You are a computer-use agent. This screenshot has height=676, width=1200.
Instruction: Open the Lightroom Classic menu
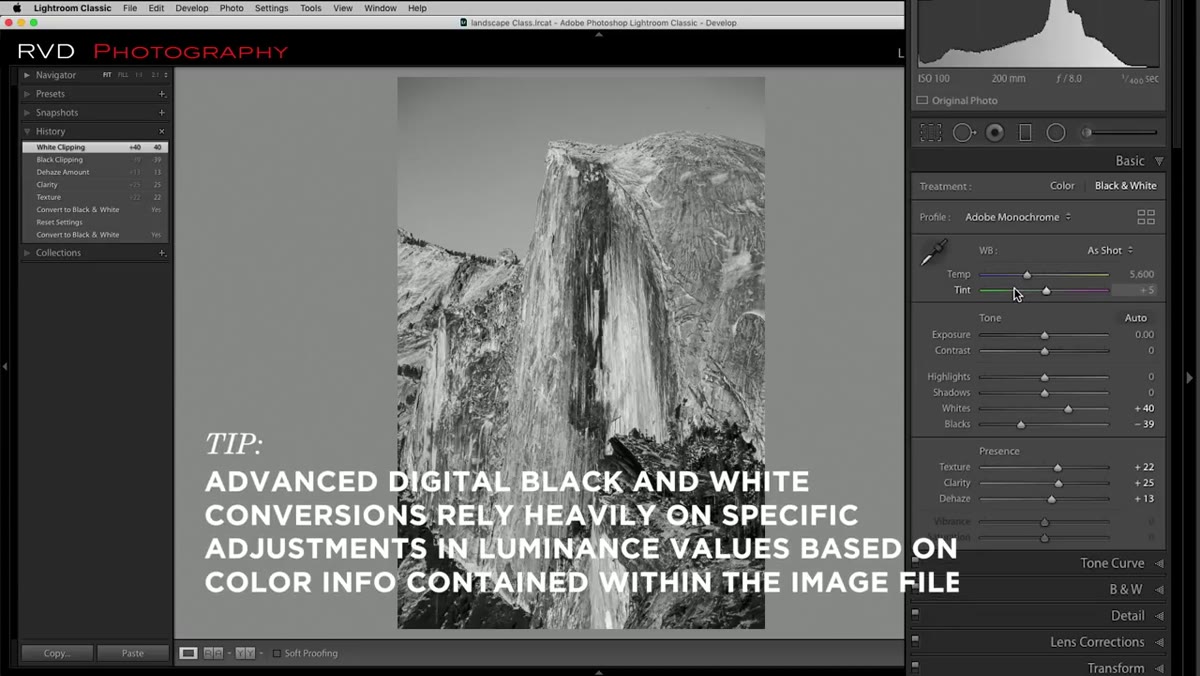pyautogui.click(x=72, y=8)
